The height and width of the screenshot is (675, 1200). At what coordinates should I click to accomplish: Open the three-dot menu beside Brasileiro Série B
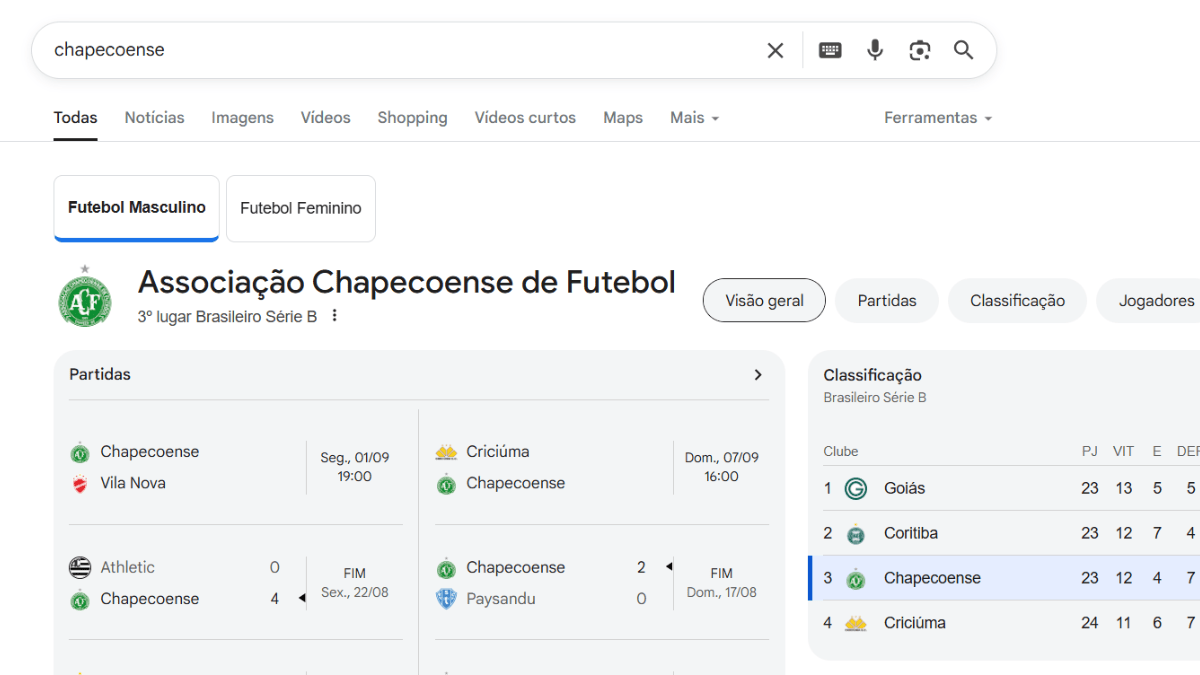pos(335,316)
